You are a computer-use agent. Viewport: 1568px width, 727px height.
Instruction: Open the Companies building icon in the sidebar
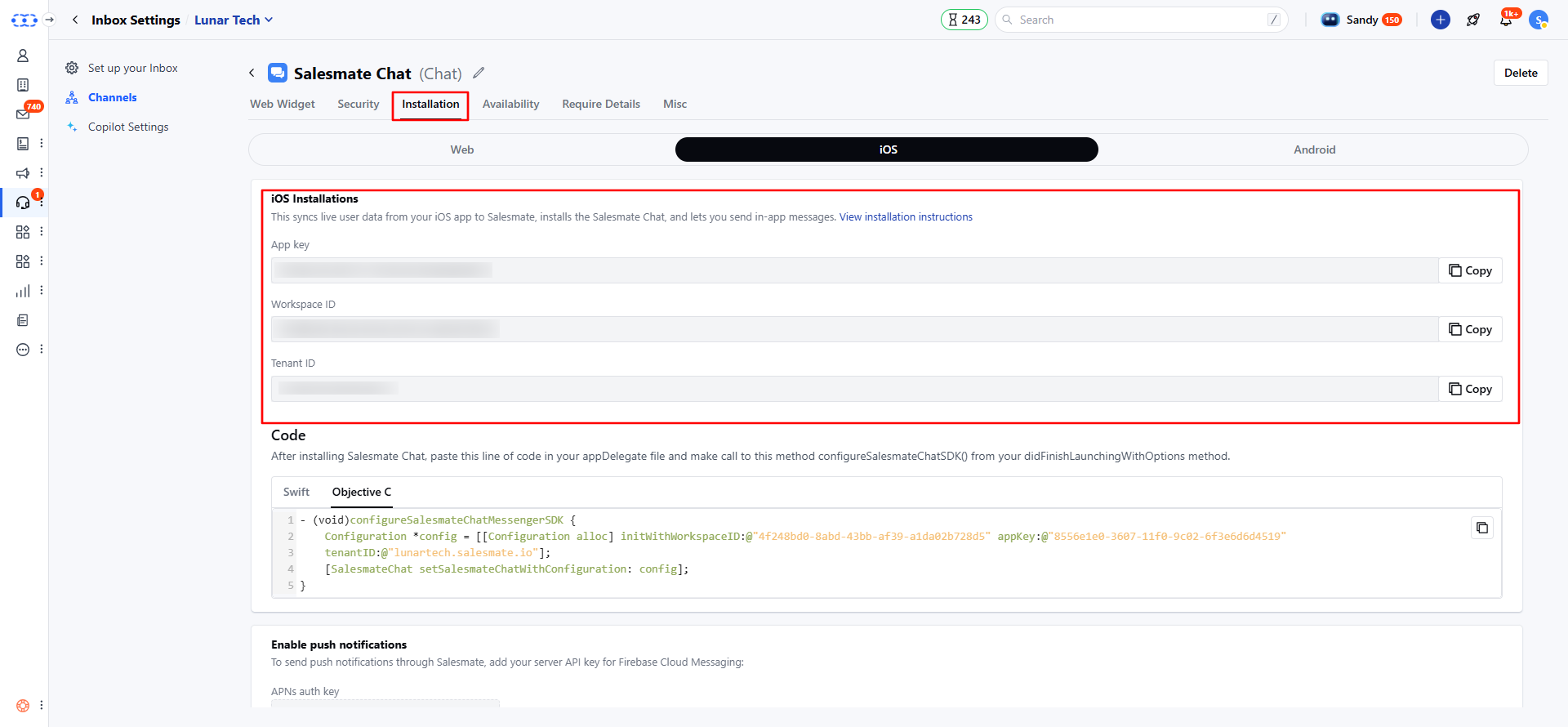[23, 85]
